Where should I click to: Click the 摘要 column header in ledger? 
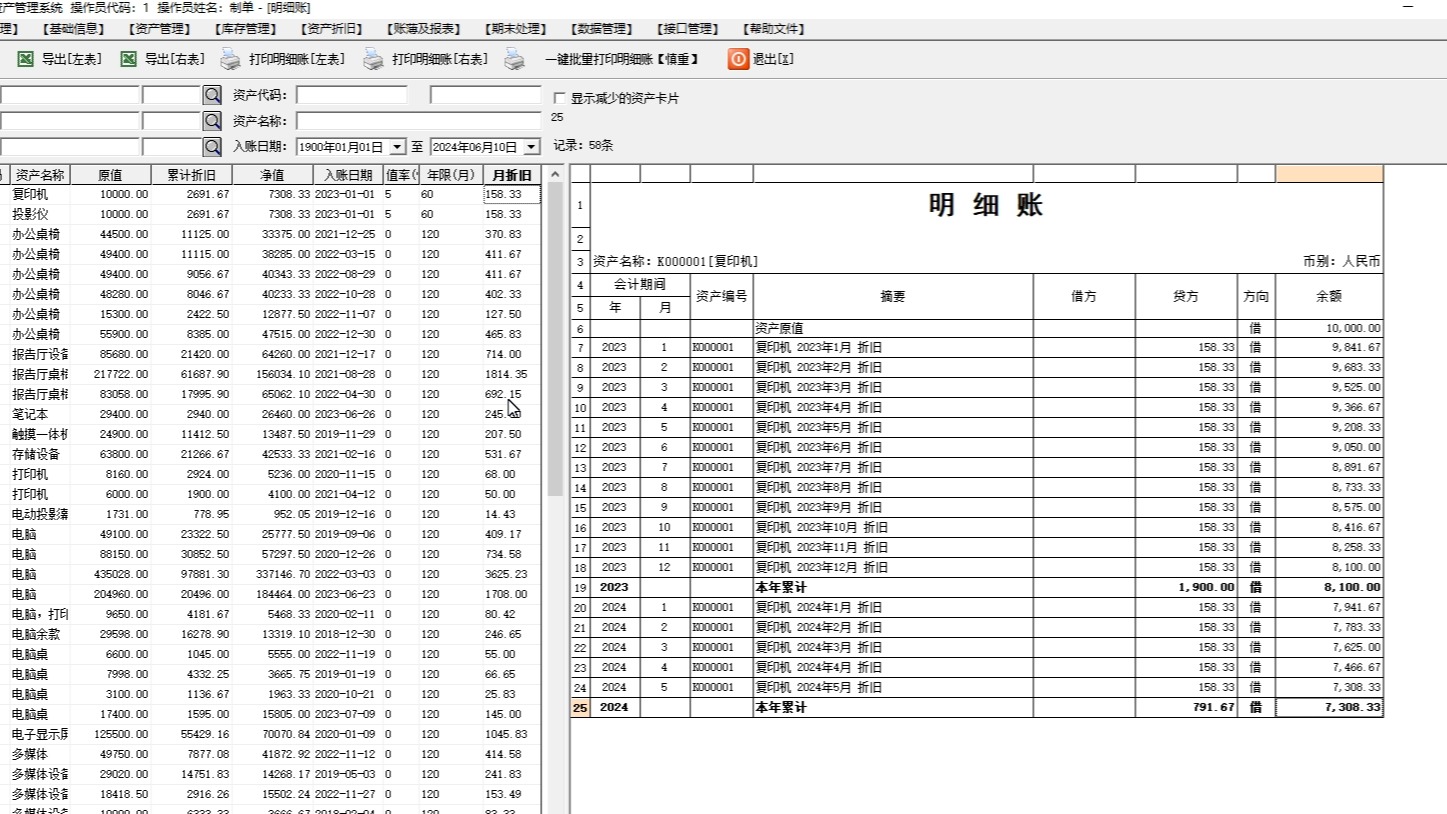tap(893, 296)
